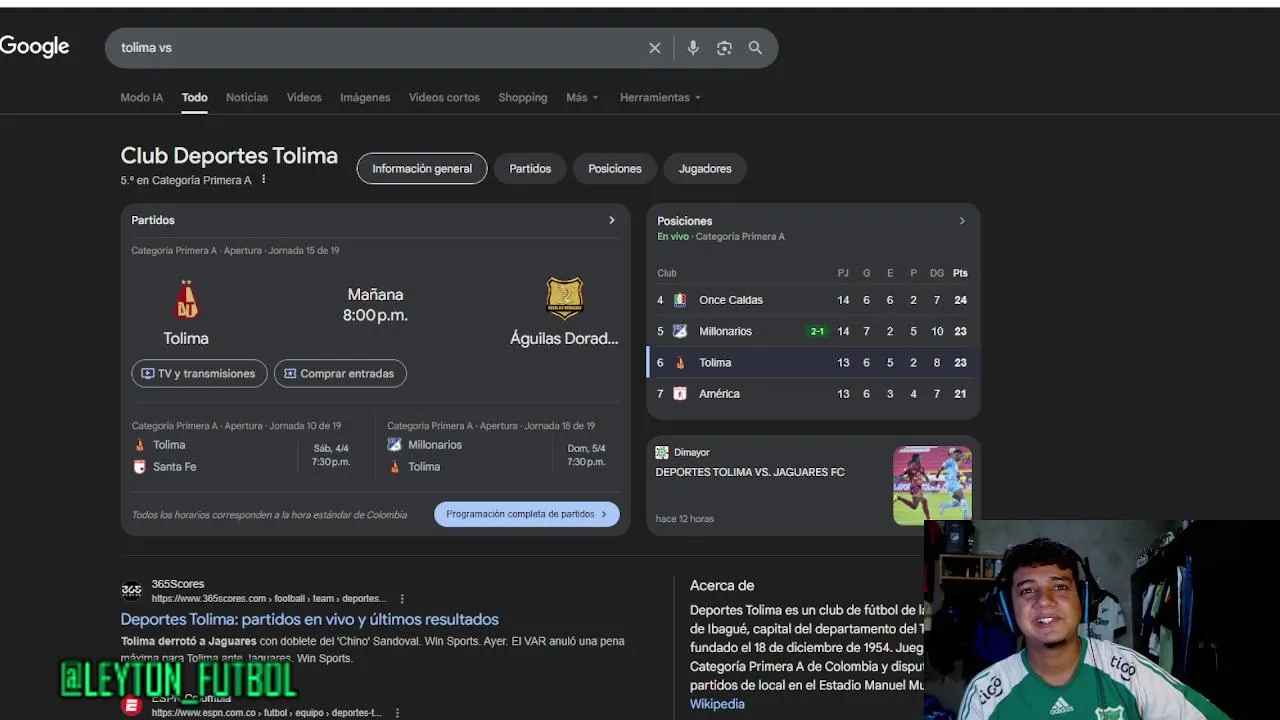This screenshot has width=1280, height=720.
Task: Switch to the Videos tab
Action: (x=304, y=97)
